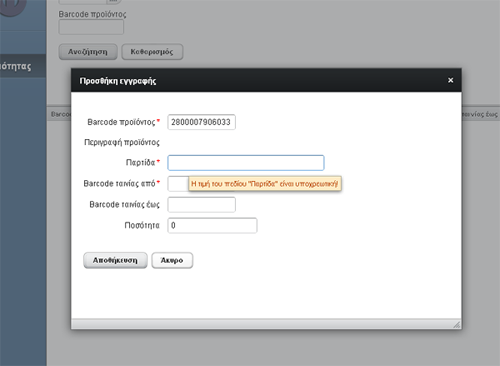Save the record with Αποθήκευση button
This screenshot has height=366, width=500.
115,260
